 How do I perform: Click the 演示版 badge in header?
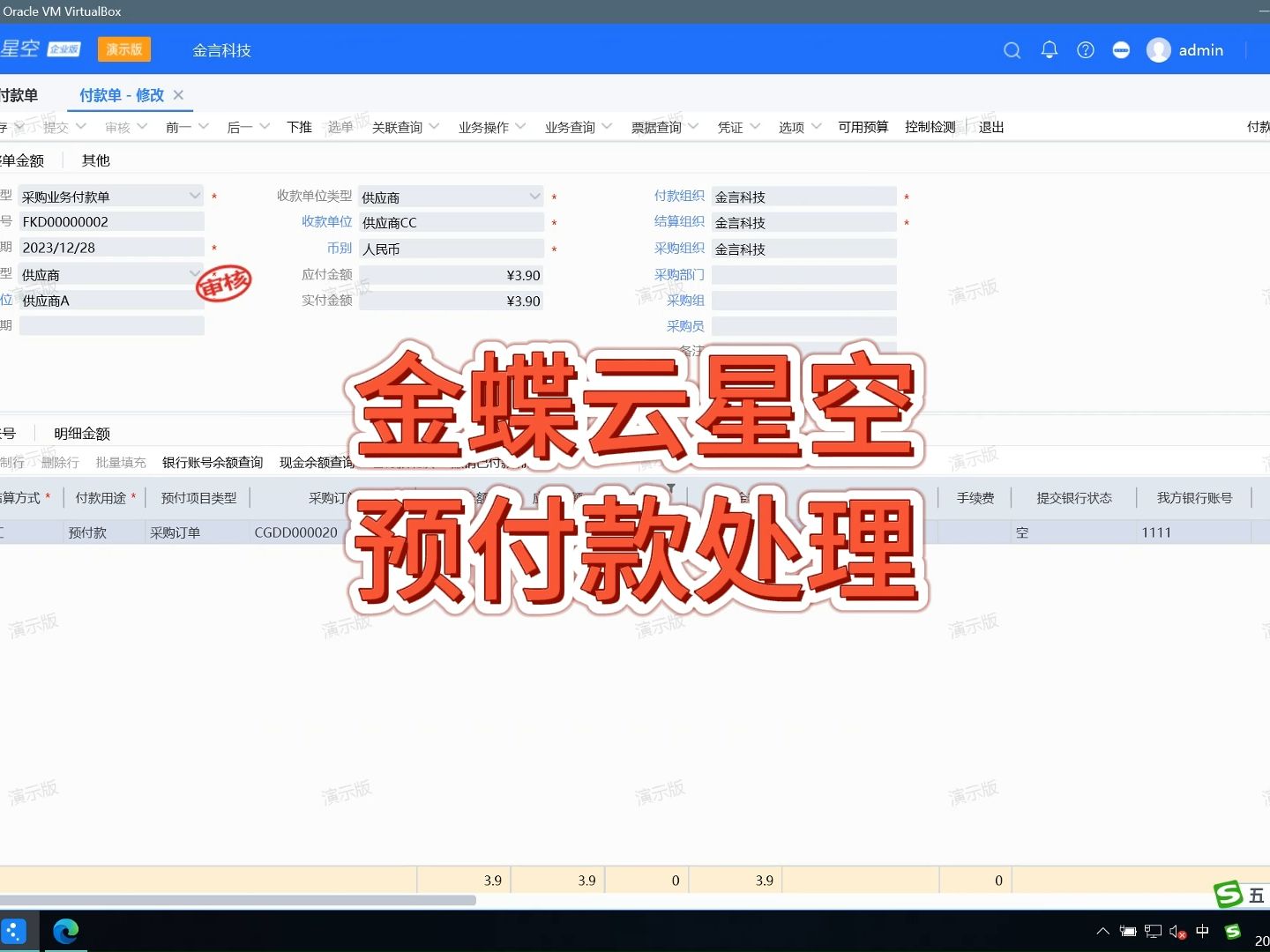124,49
